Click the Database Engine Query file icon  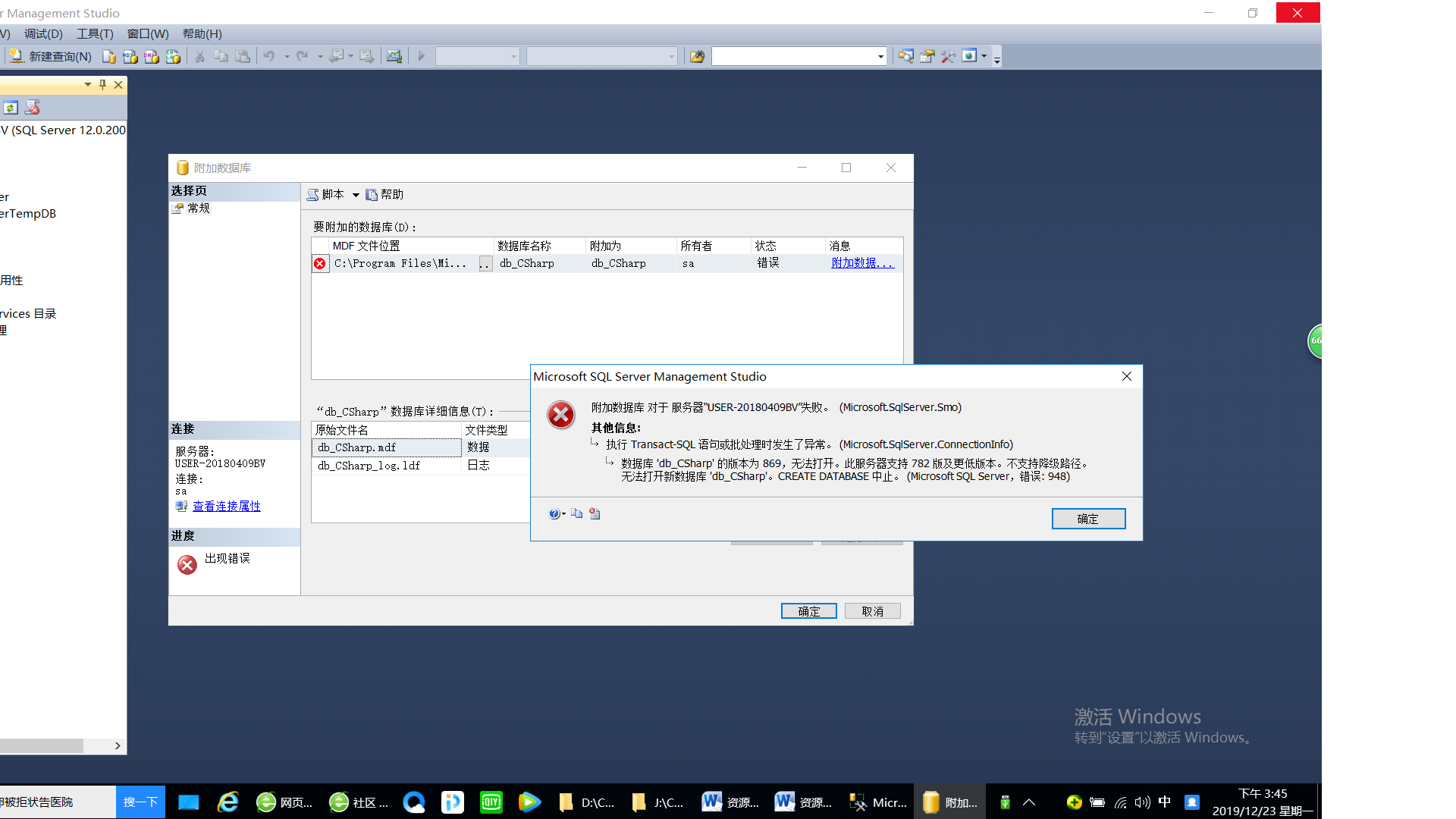pyautogui.click(x=109, y=56)
